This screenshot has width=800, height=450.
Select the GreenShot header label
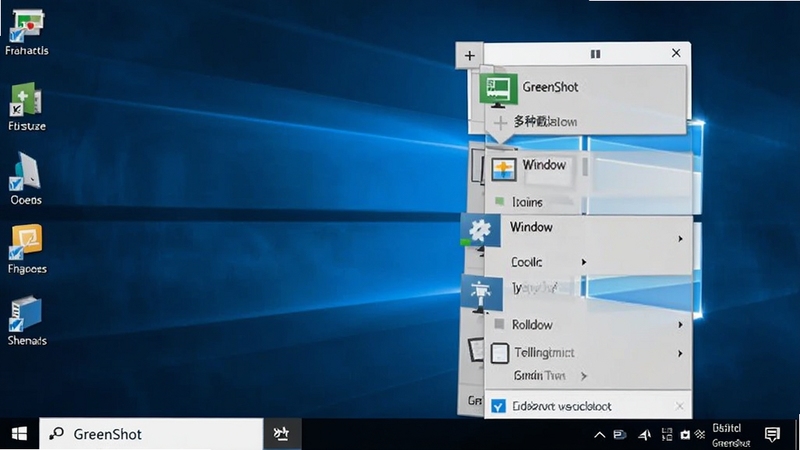coord(550,87)
